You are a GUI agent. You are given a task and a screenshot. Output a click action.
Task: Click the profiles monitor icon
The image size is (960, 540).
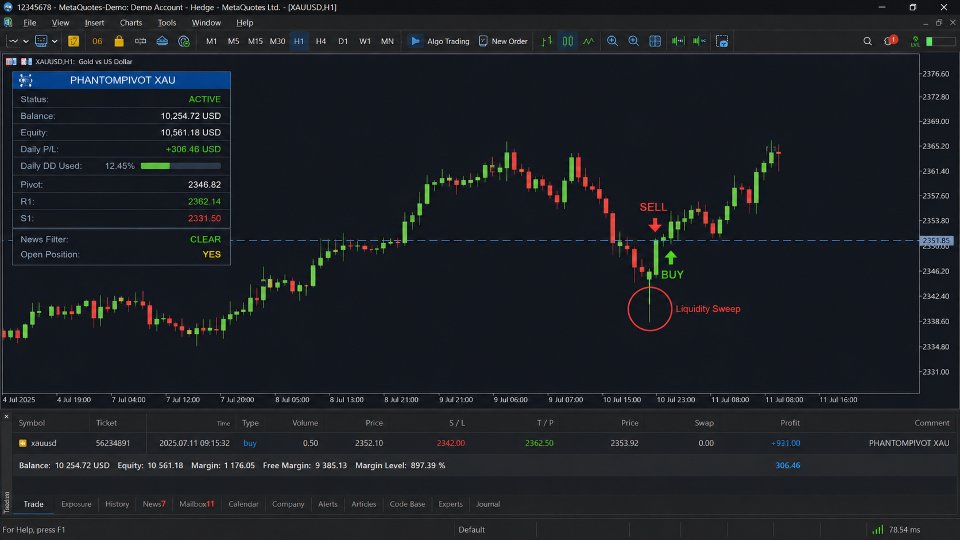(41, 41)
